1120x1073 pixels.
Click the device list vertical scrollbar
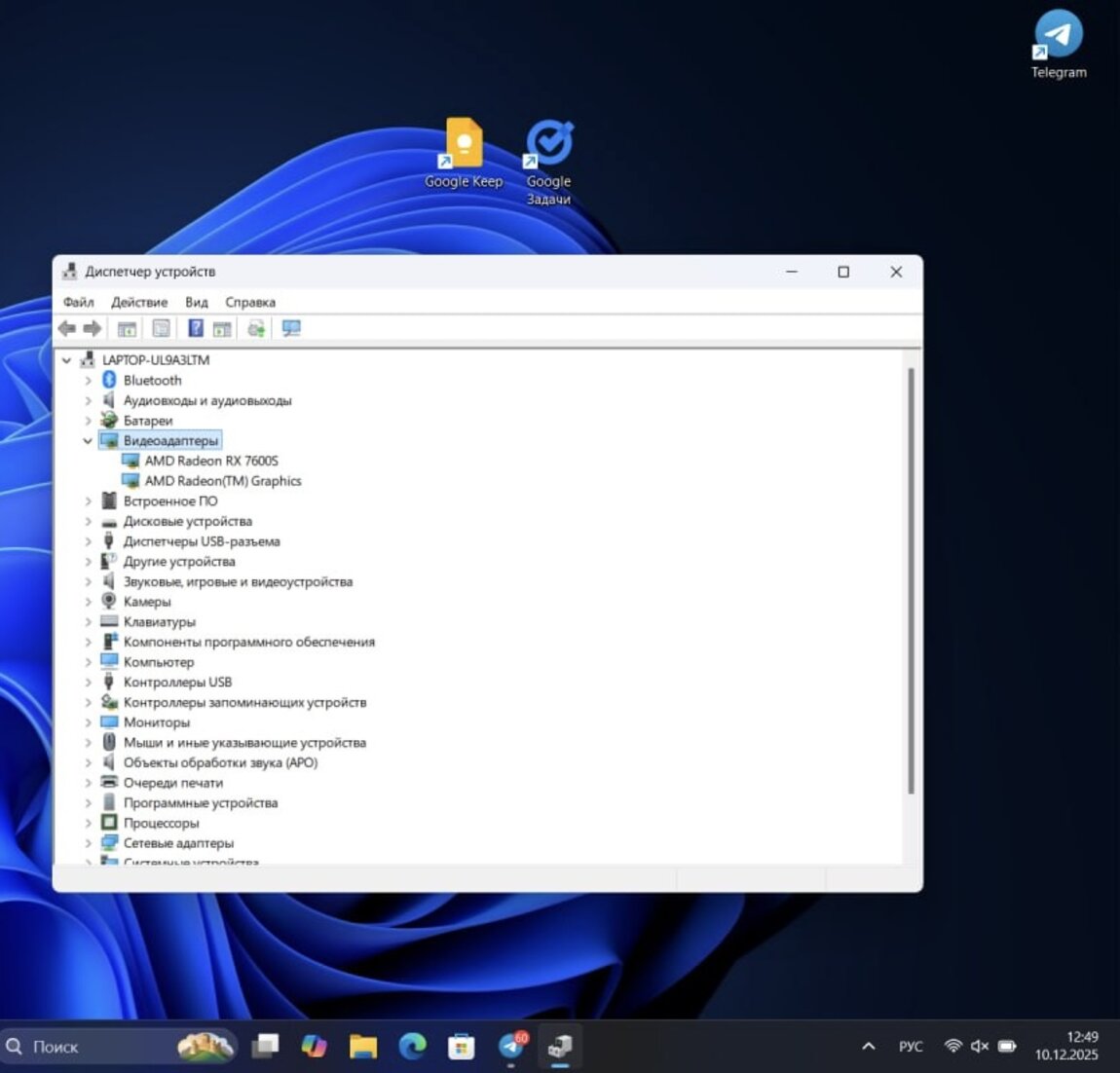(911, 584)
